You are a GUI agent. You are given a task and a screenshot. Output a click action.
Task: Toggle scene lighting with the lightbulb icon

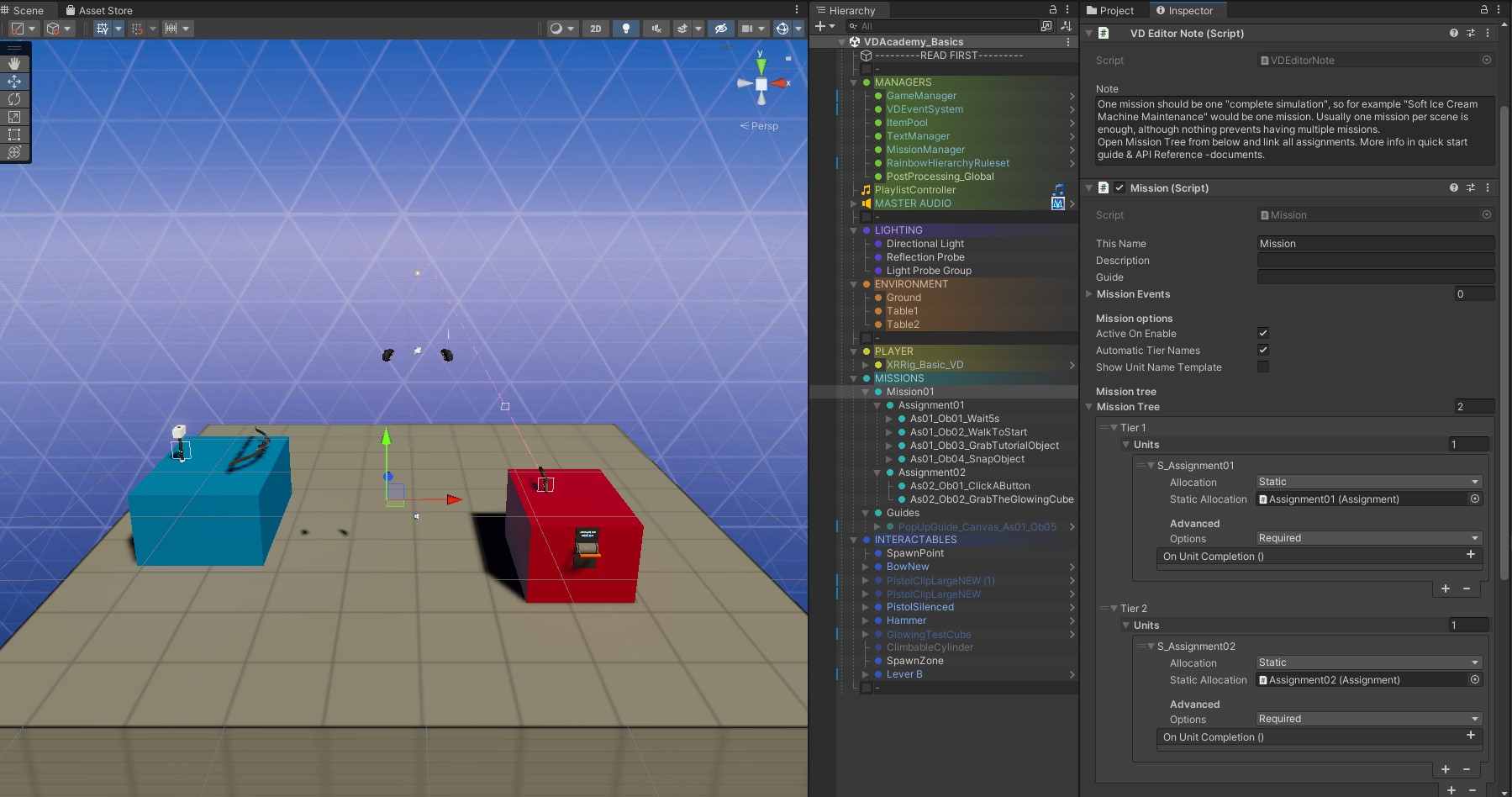pyautogui.click(x=625, y=29)
